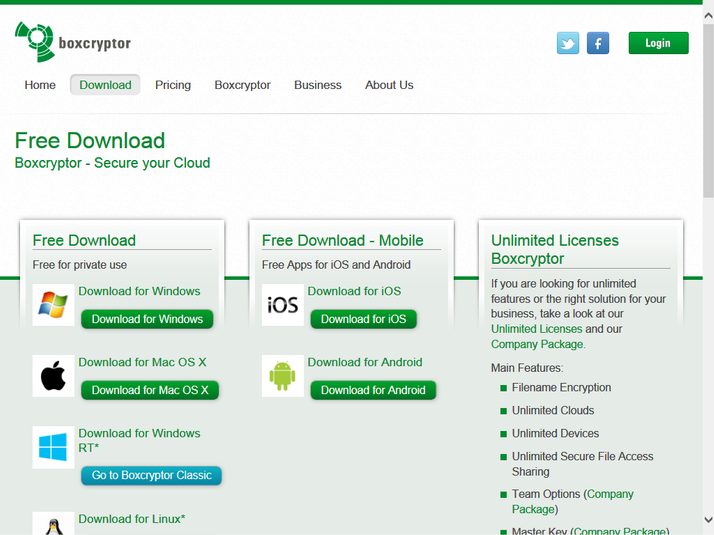Click the Unlimited Devices feature text
The width and height of the screenshot is (714, 535).
[x=555, y=433]
